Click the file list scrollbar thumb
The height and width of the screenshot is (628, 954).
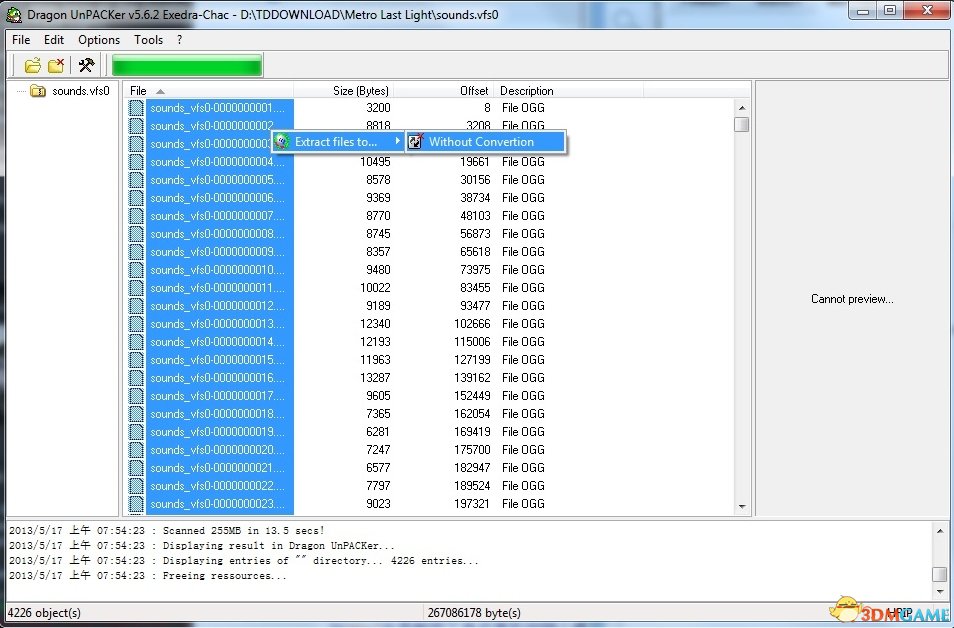tap(742, 124)
